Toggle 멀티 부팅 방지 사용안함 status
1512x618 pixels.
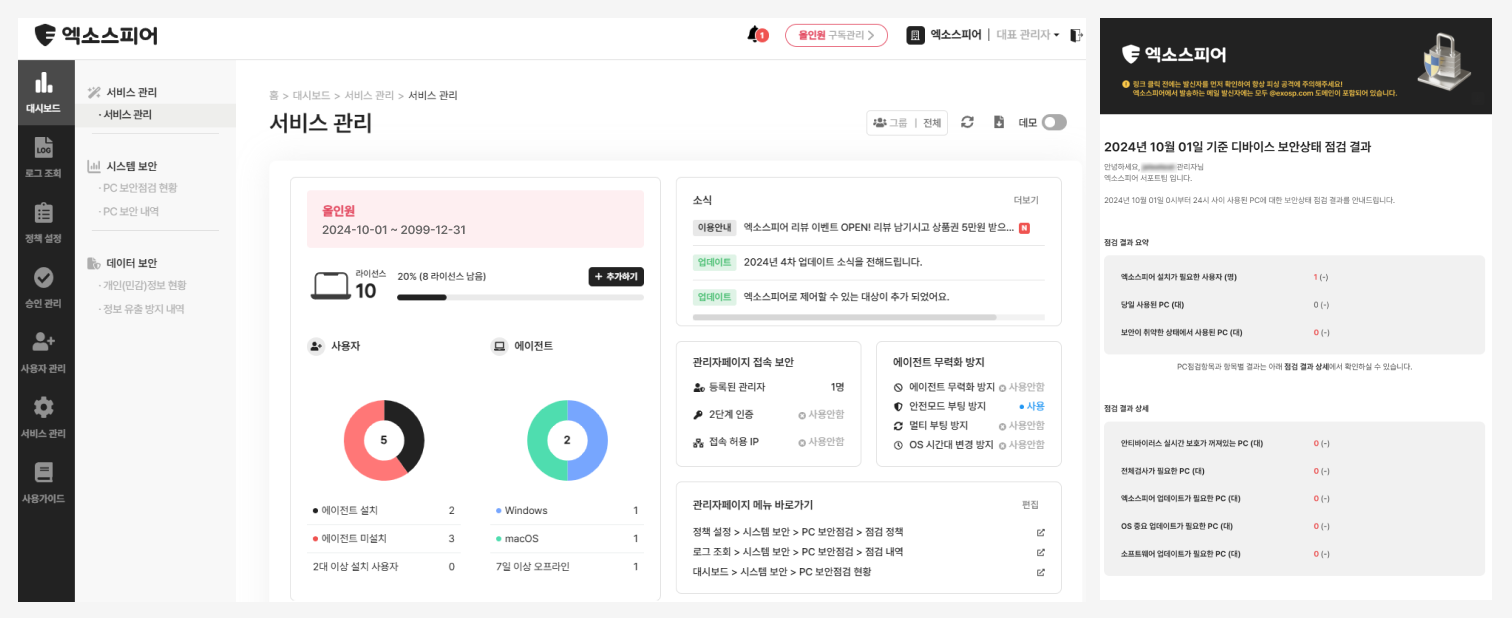(x=1022, y=426)
